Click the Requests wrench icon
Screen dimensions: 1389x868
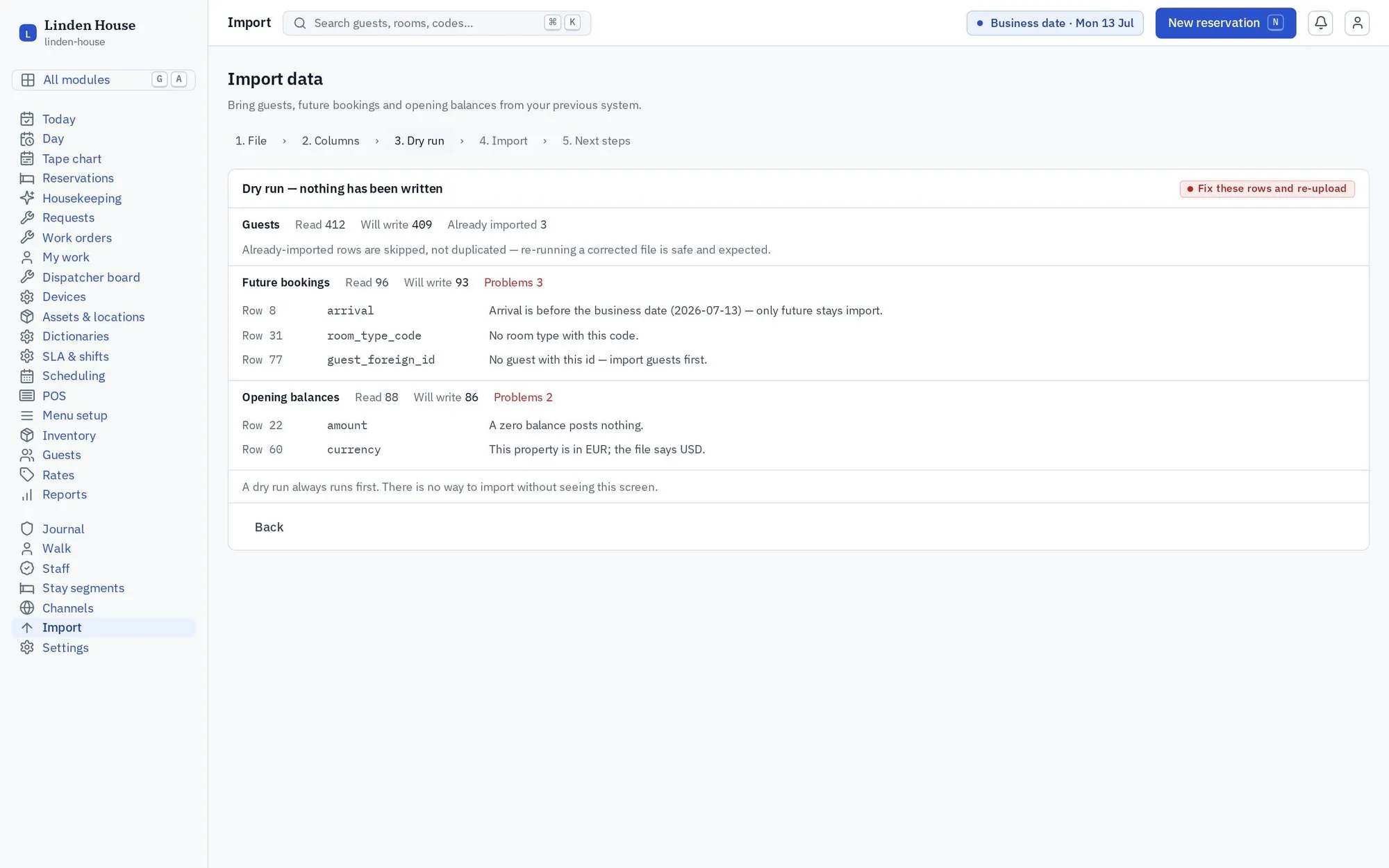tap(27, 218)
